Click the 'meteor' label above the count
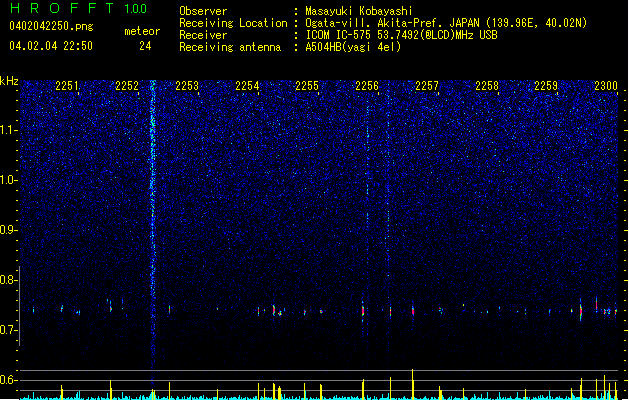Image resolution: width=629 pixels, height=400 pixels. pyautogui.click(x=142, y=31)
